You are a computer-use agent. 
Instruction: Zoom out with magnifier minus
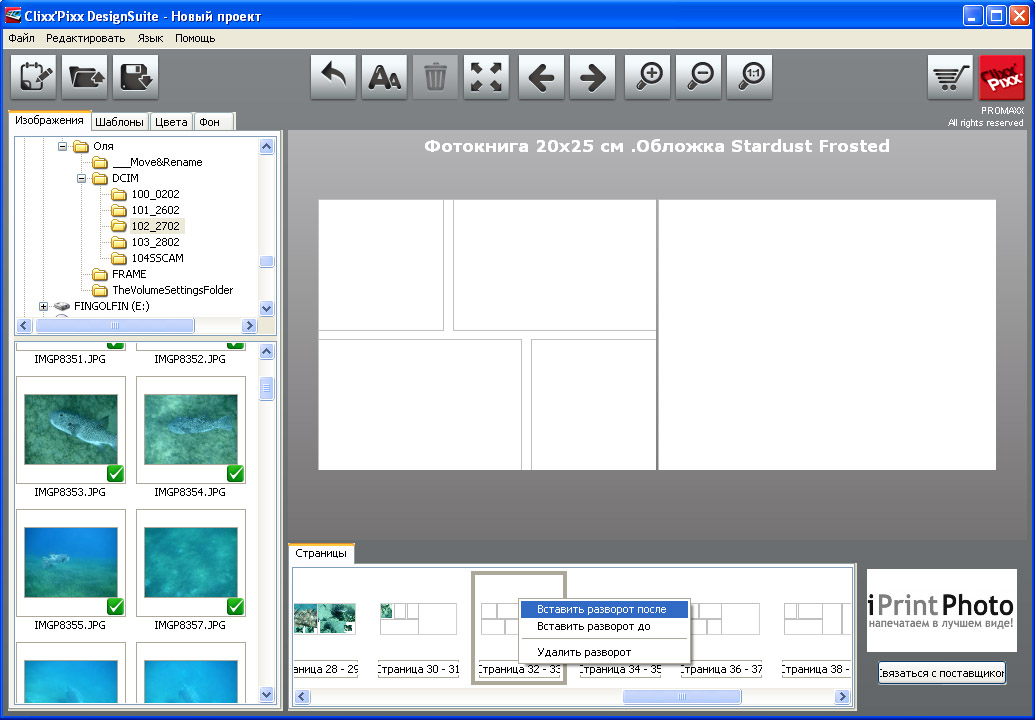coord(698,77)
